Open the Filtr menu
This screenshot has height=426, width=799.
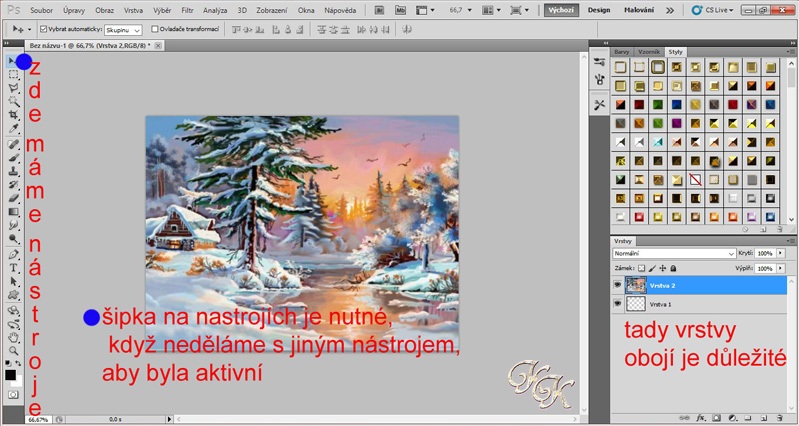[188, 10]
